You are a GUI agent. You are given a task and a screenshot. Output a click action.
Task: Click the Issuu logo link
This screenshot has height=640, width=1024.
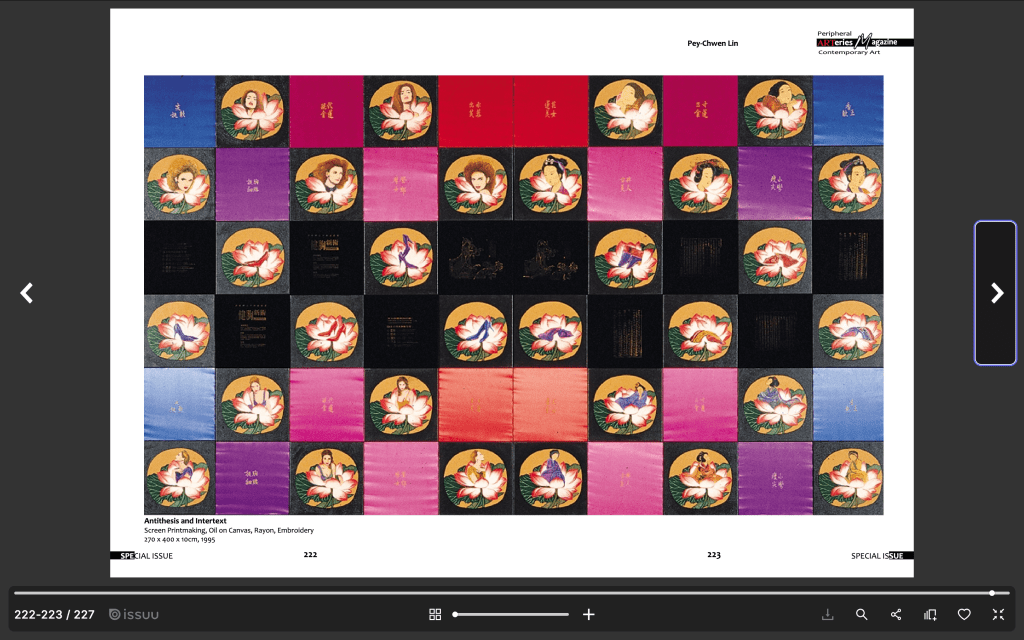[x=134, y=614]
